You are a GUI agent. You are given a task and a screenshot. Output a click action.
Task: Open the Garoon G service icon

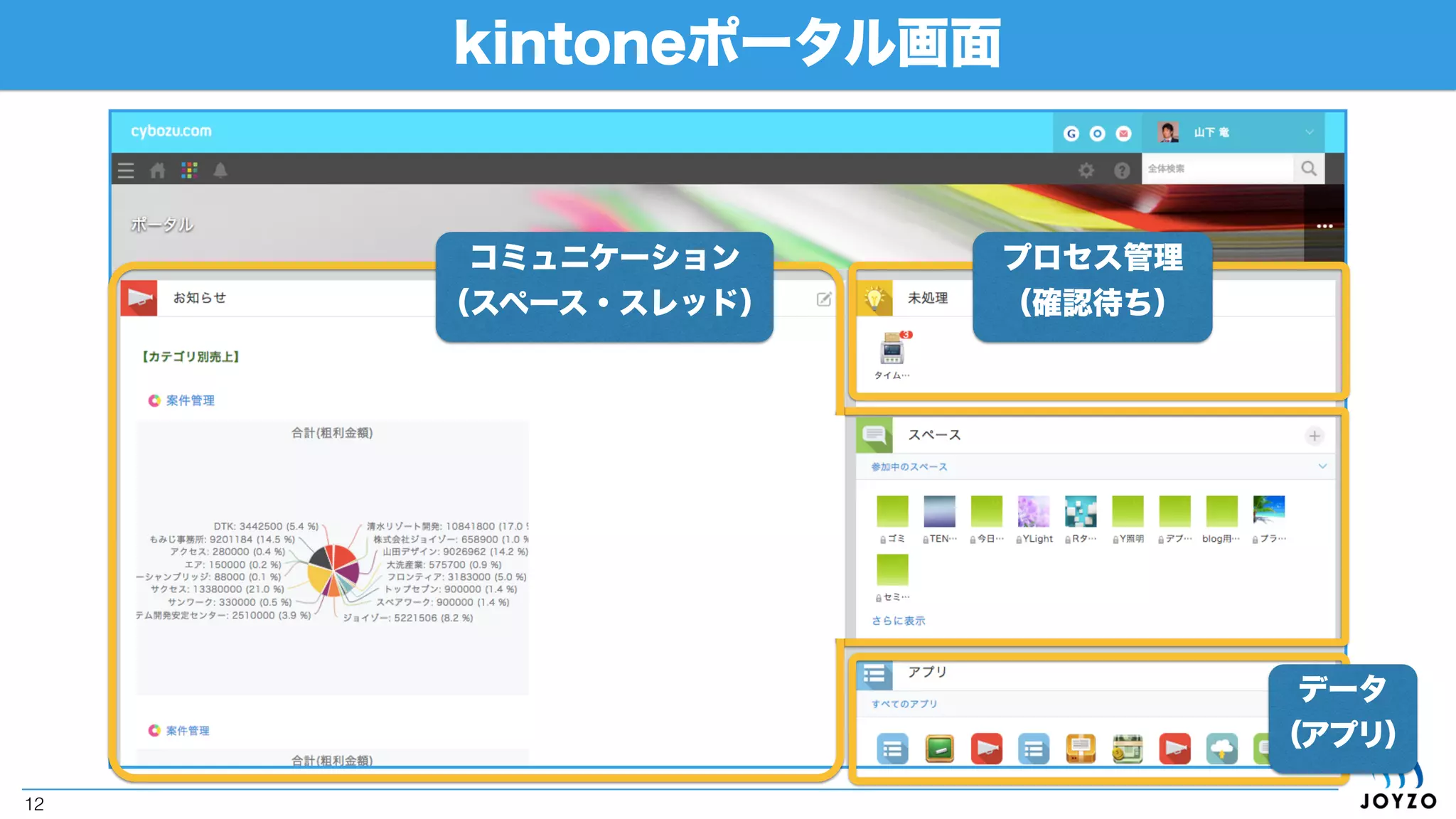(x=1071, y=133)
